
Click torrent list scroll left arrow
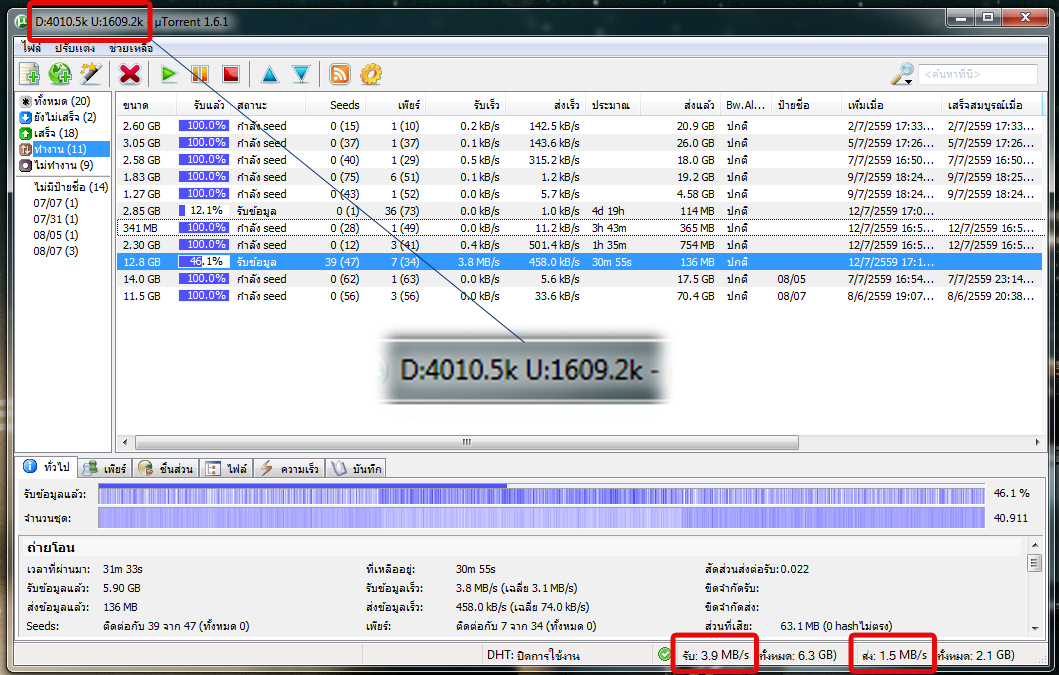tap(125, 443)
